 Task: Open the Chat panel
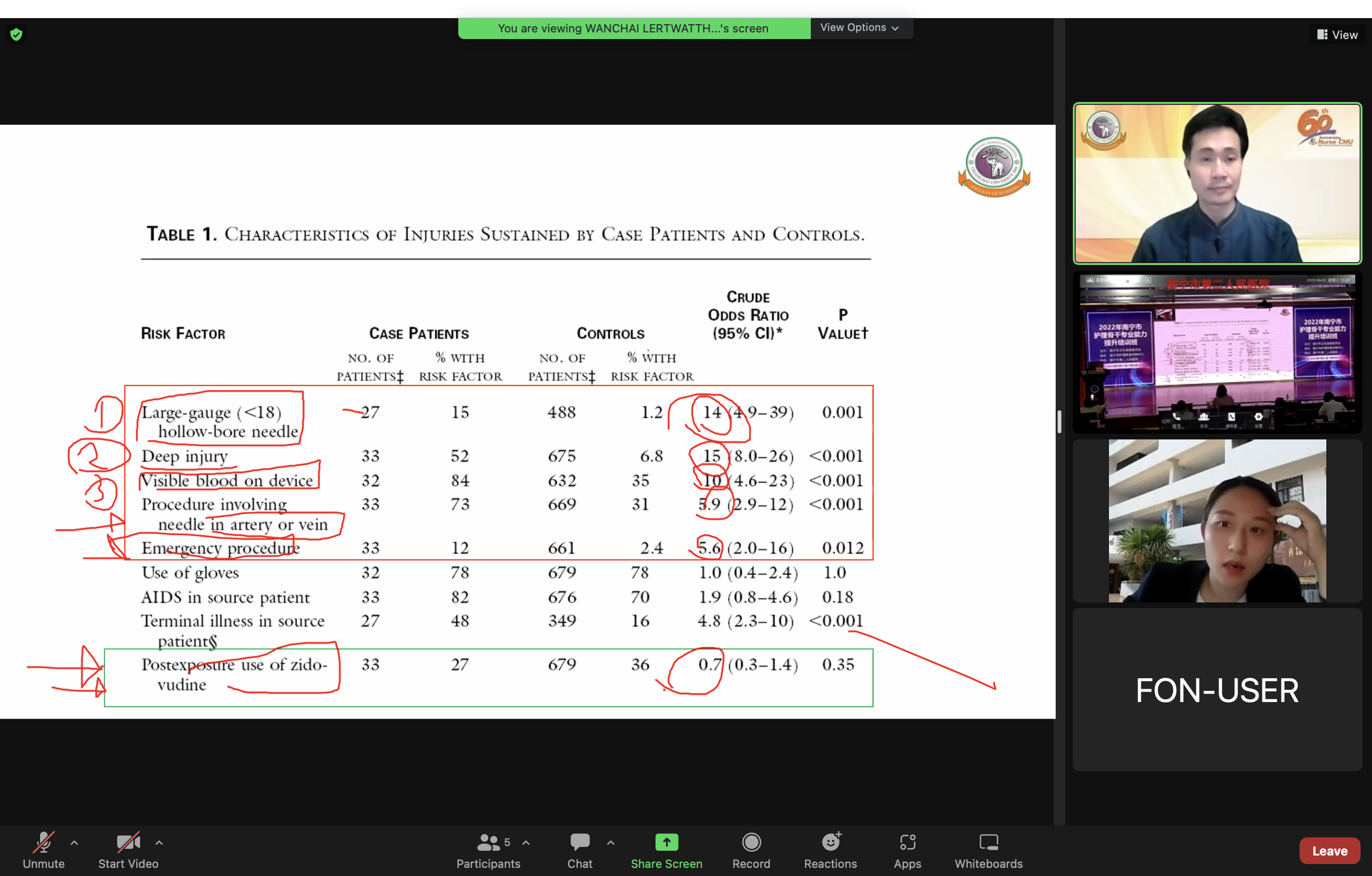pyautogui.click(x=579, y=850)
